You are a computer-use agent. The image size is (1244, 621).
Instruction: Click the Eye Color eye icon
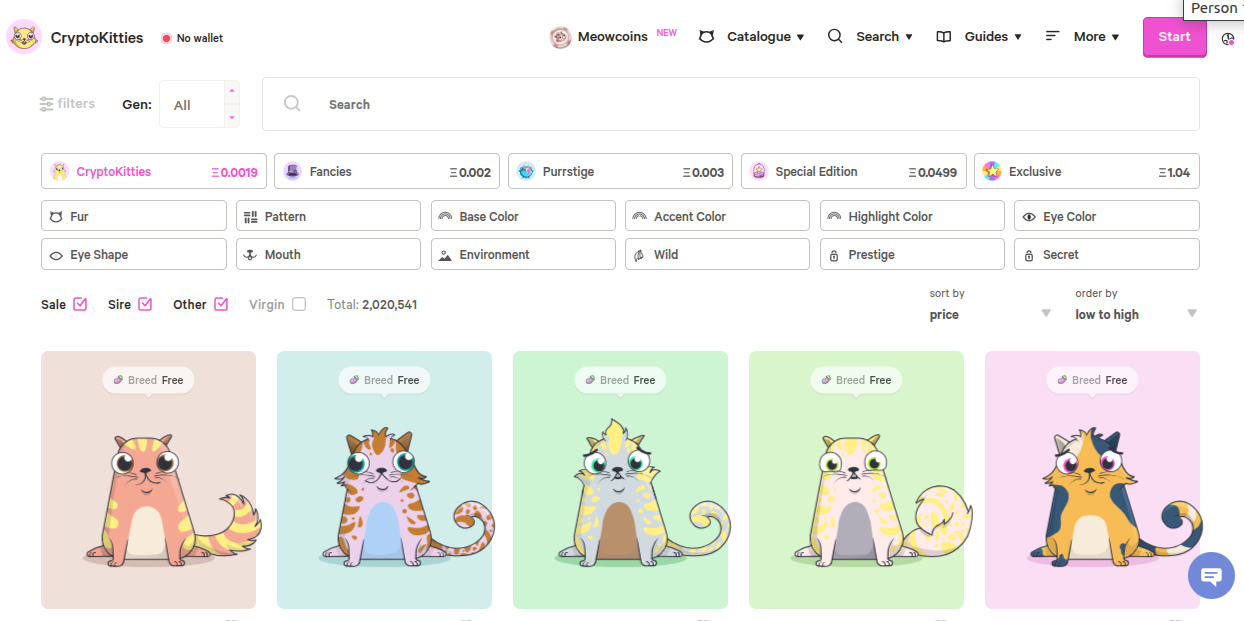(x=1029, y=216)
